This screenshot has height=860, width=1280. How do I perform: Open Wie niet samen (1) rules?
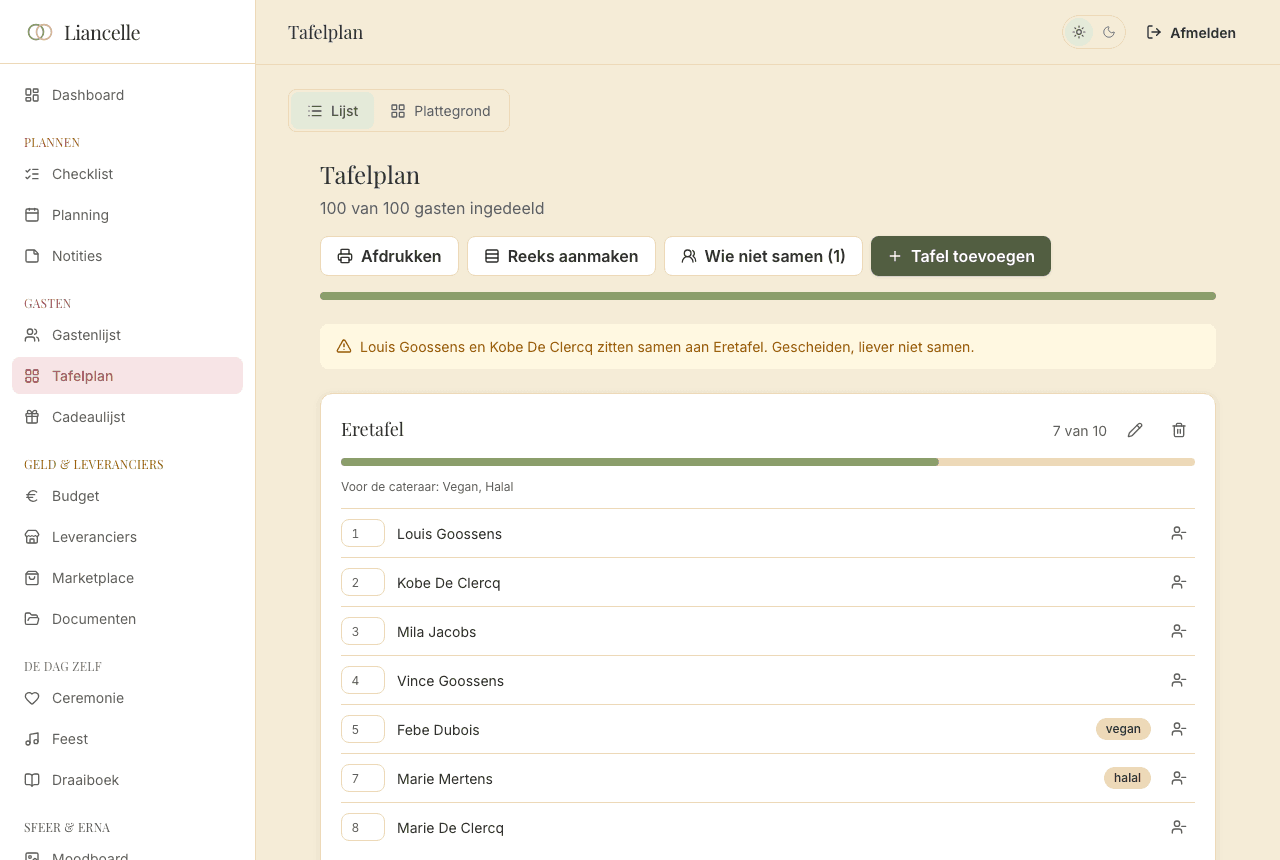point(763,256)
